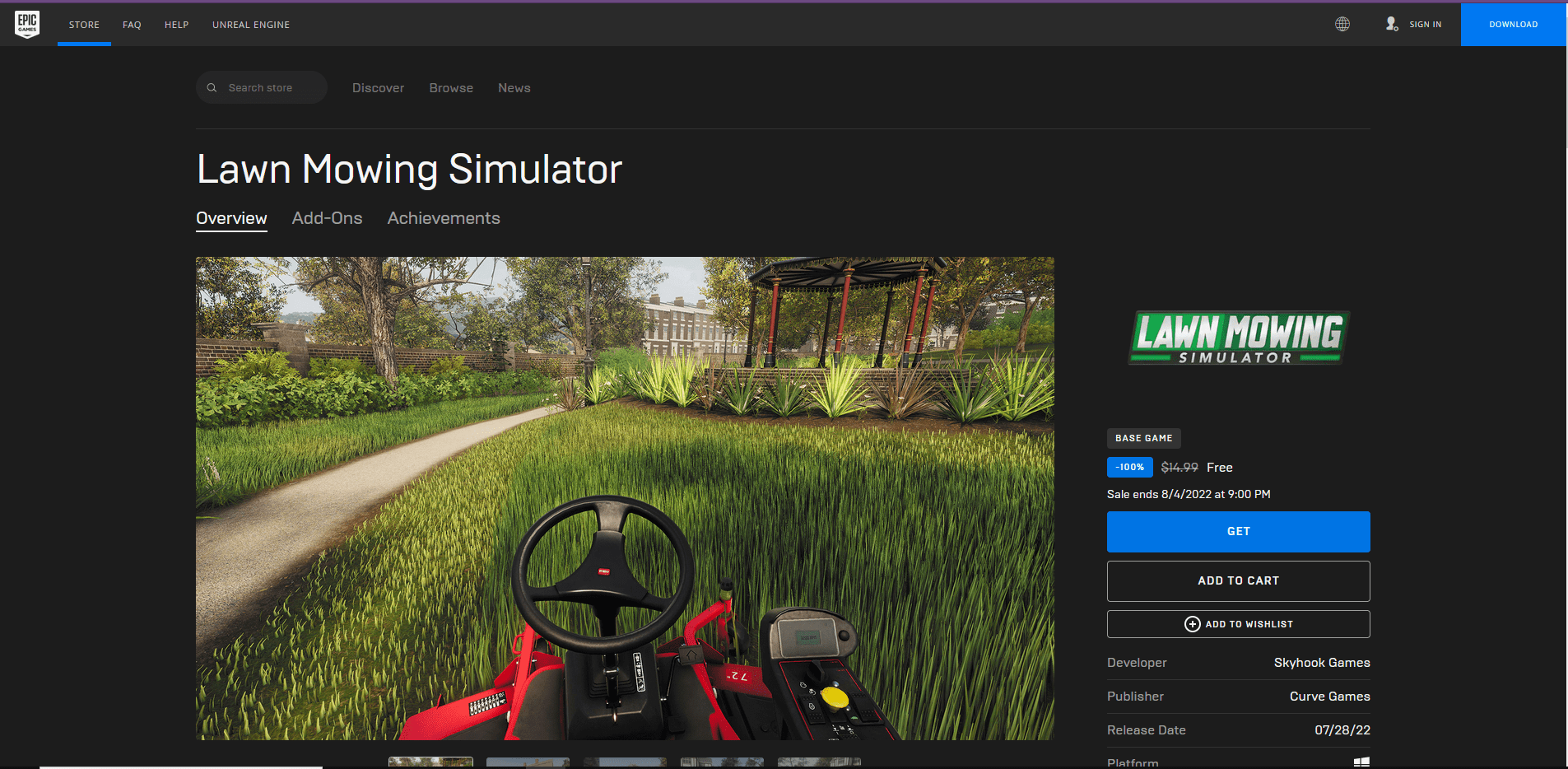The image size is (1568, 769).
Task: Open the FAQ navigation item
Action: [x=132, y=25]
